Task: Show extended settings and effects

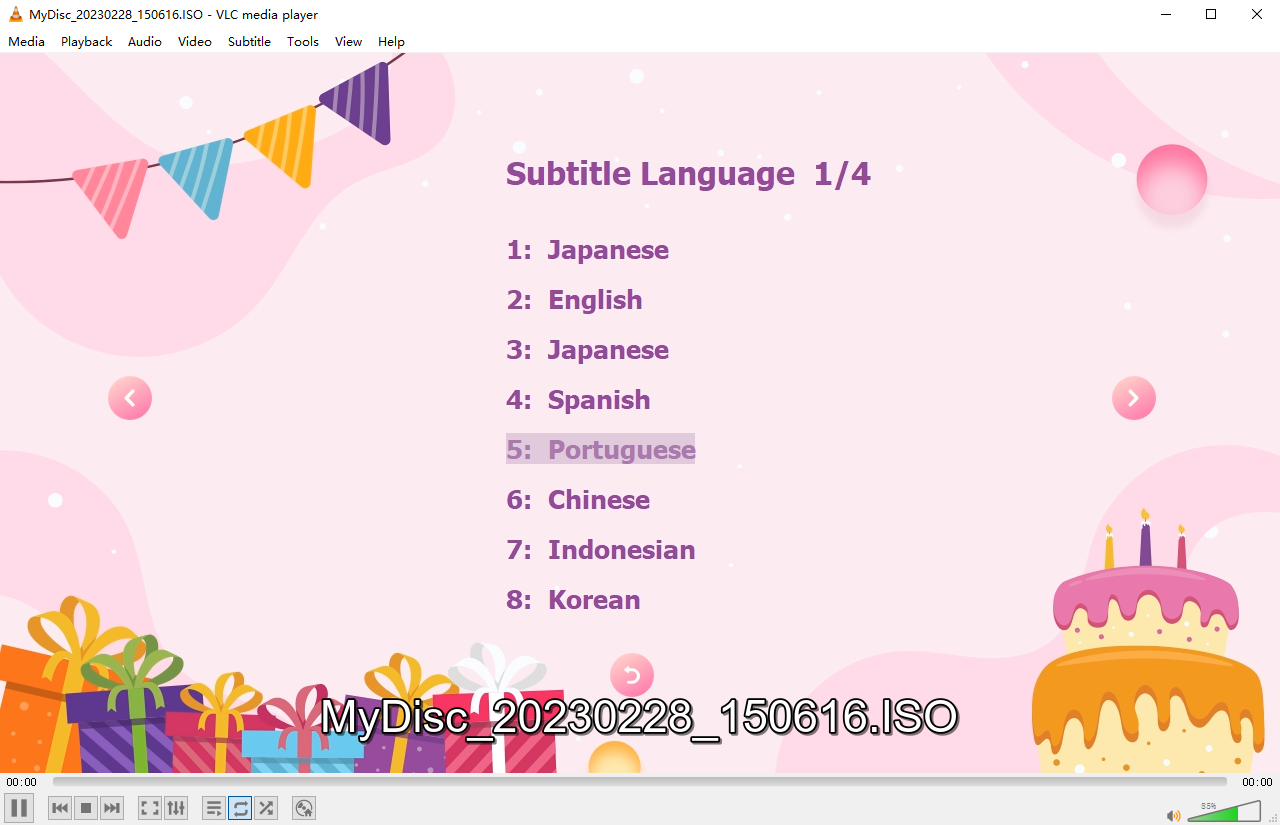Action: coord(176,808)
